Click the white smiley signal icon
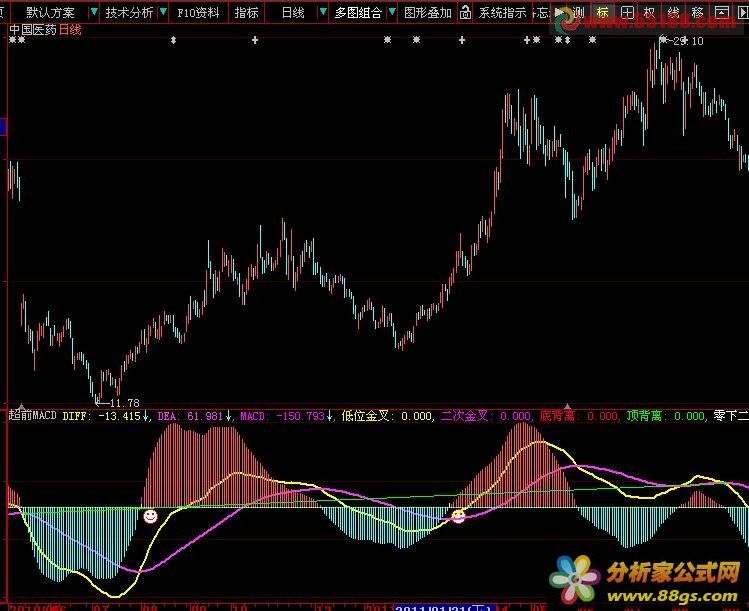The image size is (749, 611). [x=150, y=516]
